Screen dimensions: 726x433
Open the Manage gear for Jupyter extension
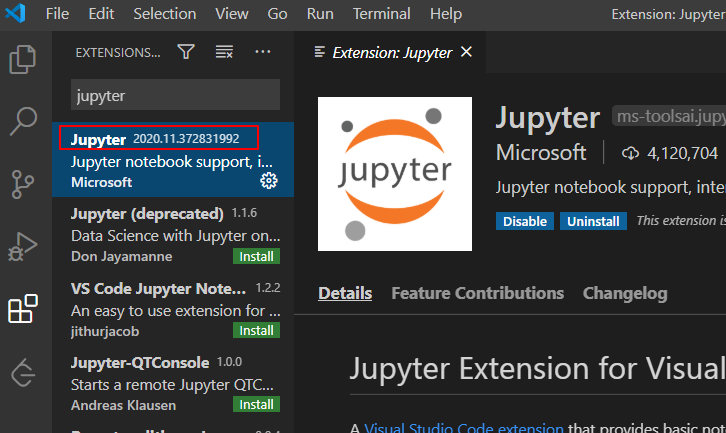point(269,181)
